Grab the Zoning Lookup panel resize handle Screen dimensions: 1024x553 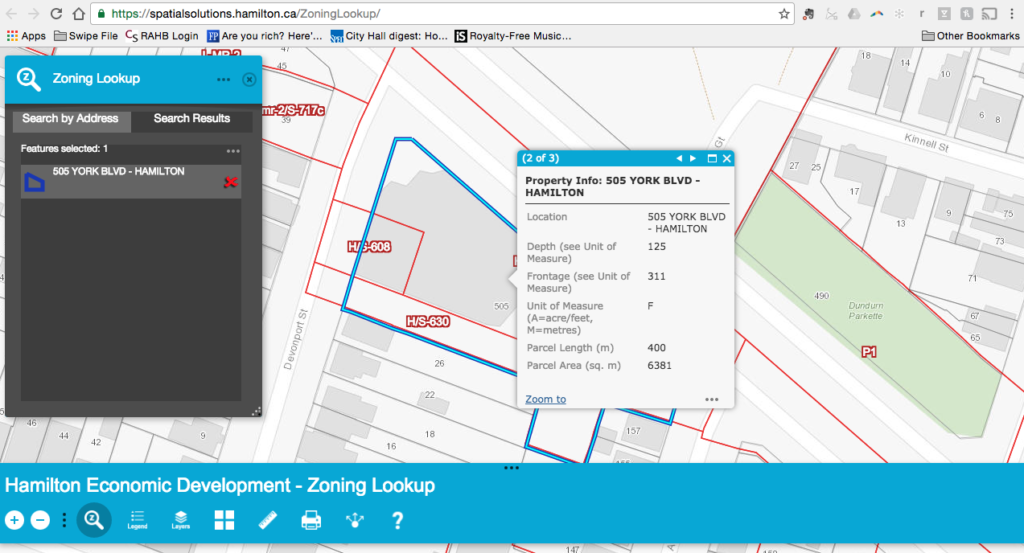[256, 411]
